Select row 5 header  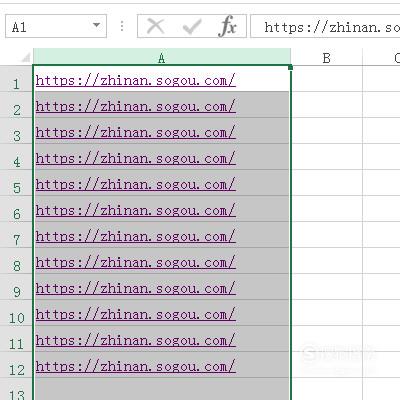pyautogui.click(x=16, y=183)
